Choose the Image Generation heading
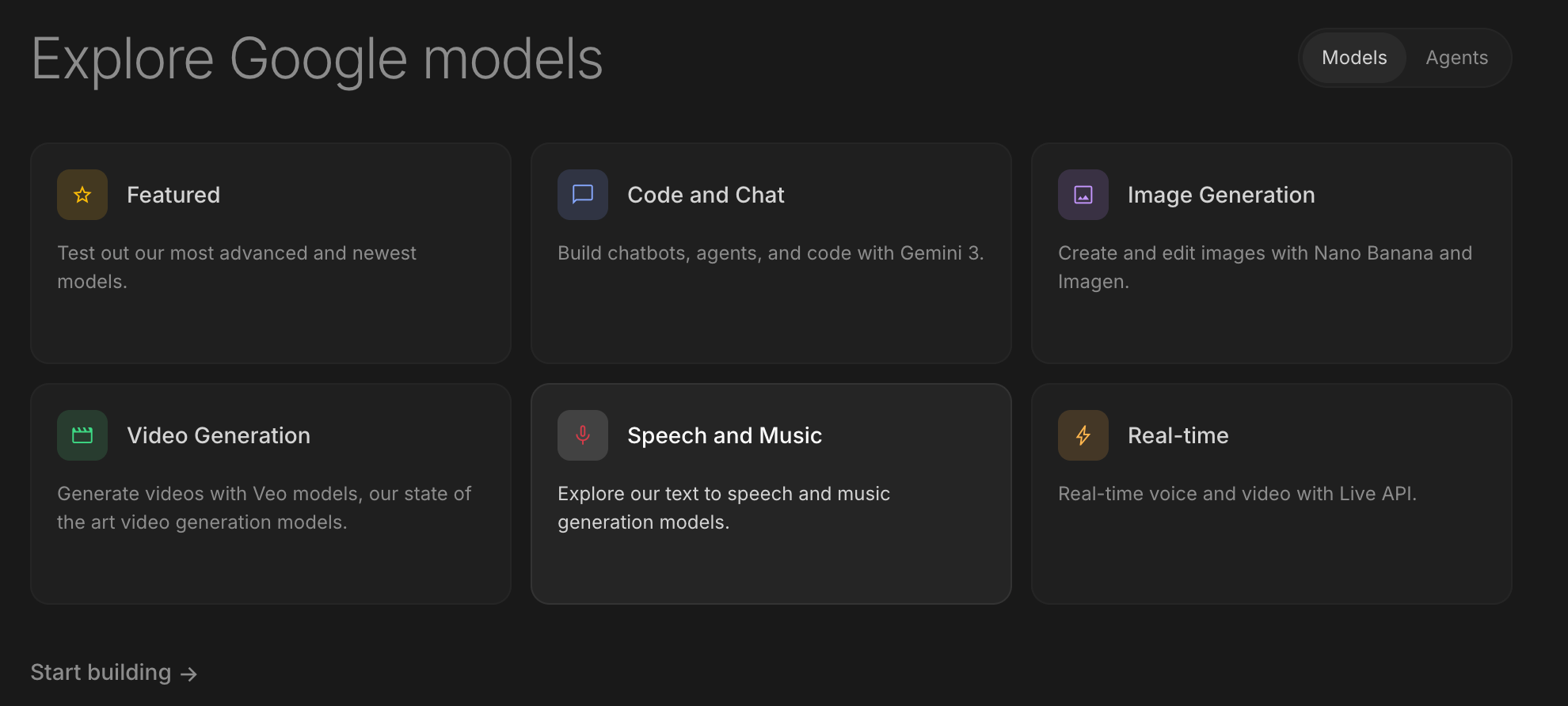Screen dimensions: 1568x706 [x=1220, y=195]
